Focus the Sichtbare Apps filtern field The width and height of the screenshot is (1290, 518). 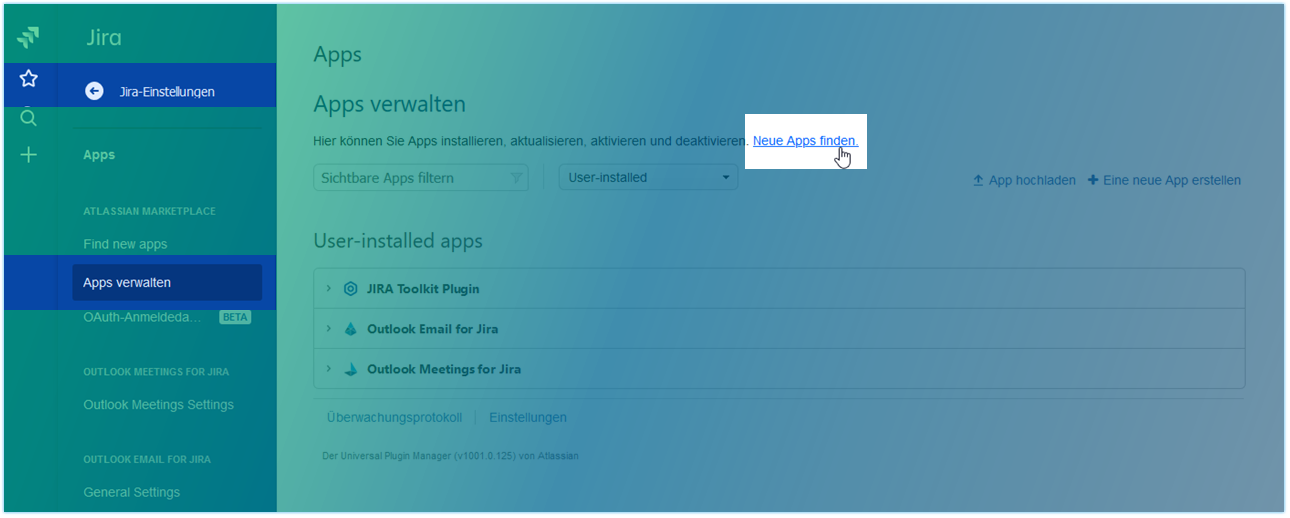coord(410,178)
